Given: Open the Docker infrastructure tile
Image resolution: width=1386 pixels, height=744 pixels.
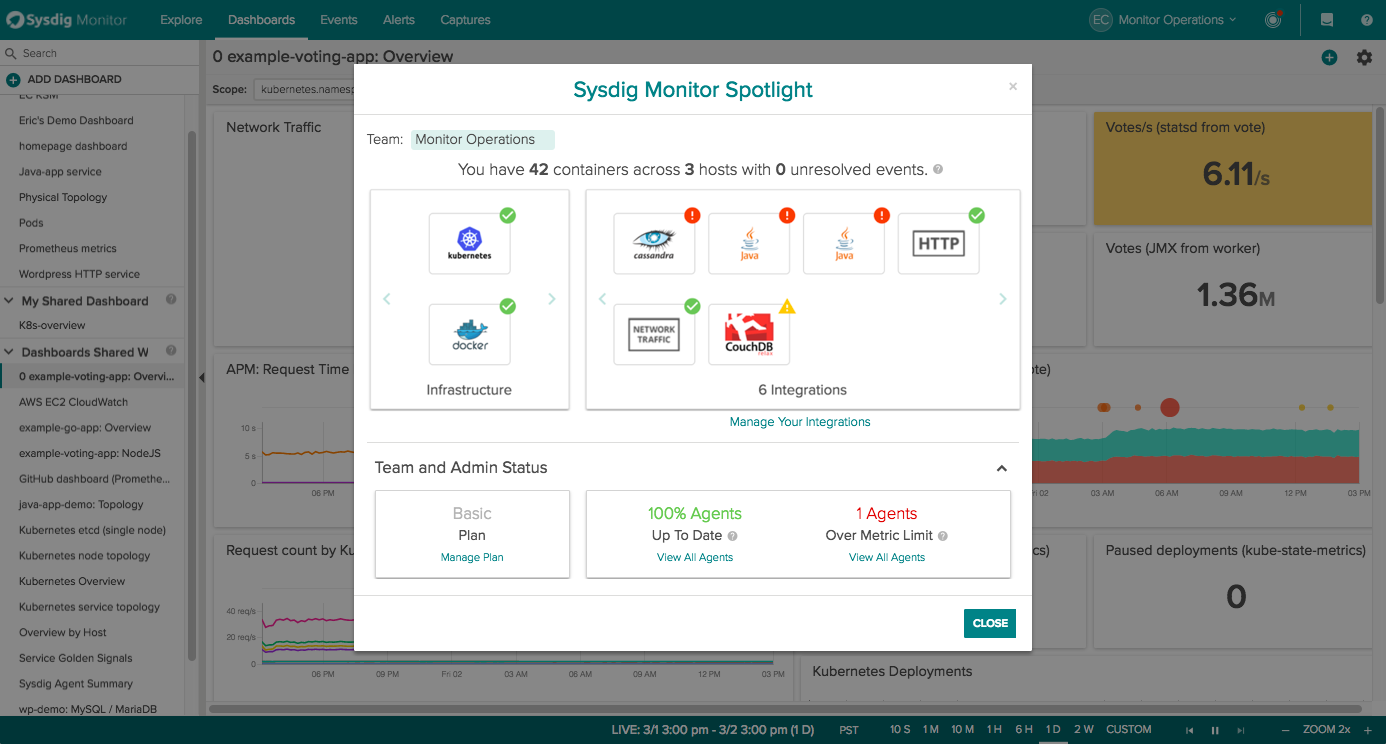Looking at the screenshot, I should [469, 334].
